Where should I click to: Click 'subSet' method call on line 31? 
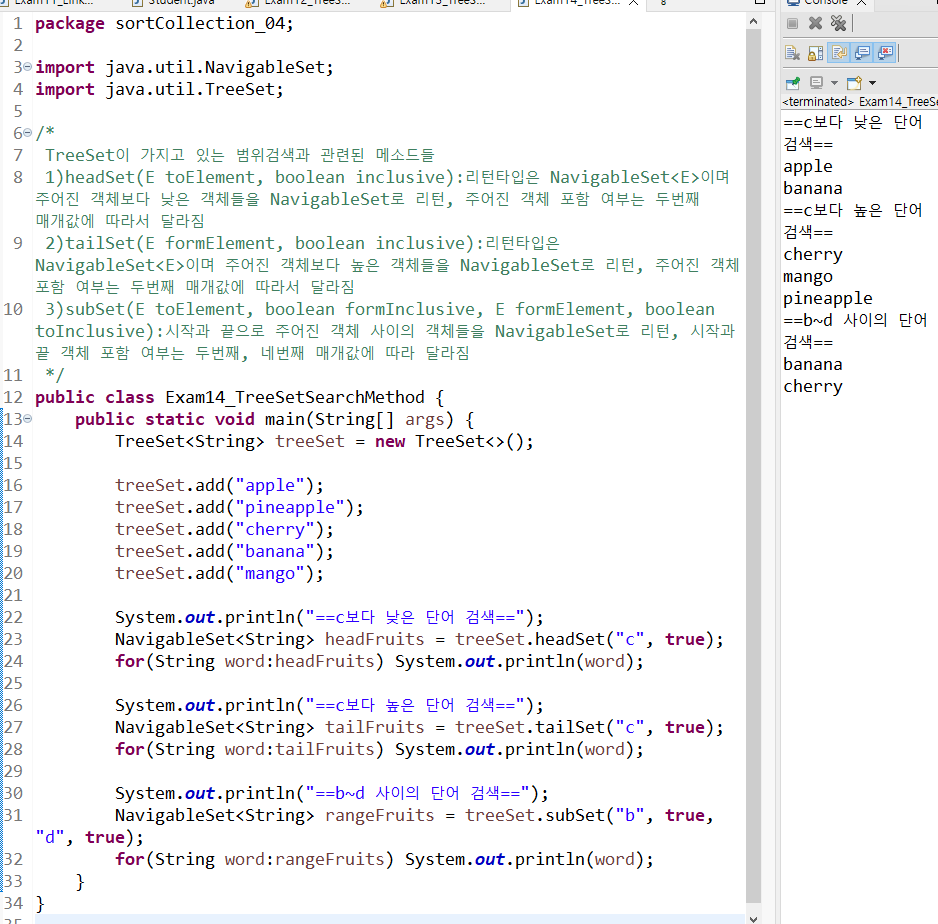575,815
